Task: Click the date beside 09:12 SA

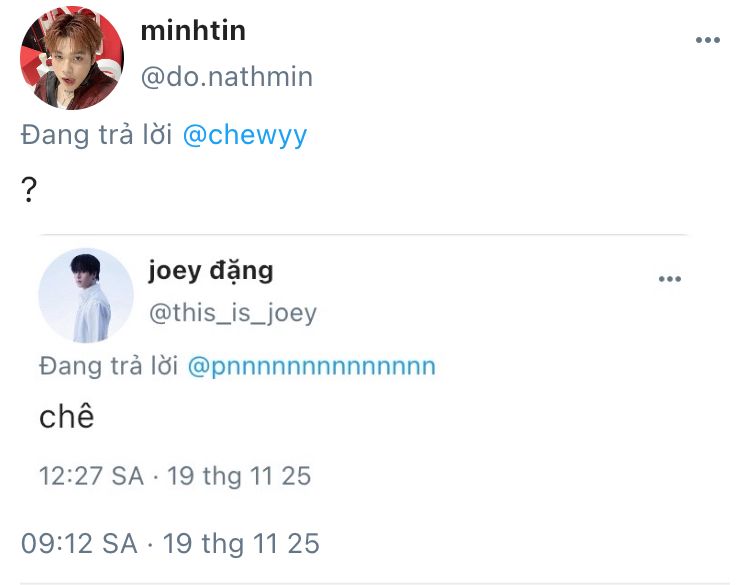Action: (x=243, y=543)
